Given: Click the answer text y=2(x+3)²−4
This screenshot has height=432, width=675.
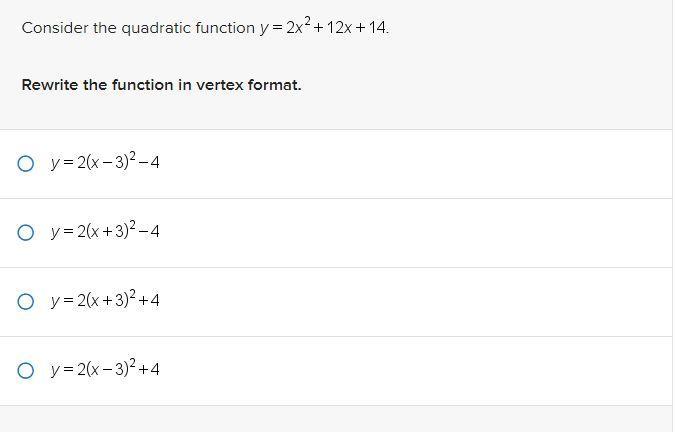Looking at the screenshot, I should click(x=105, y=231).
